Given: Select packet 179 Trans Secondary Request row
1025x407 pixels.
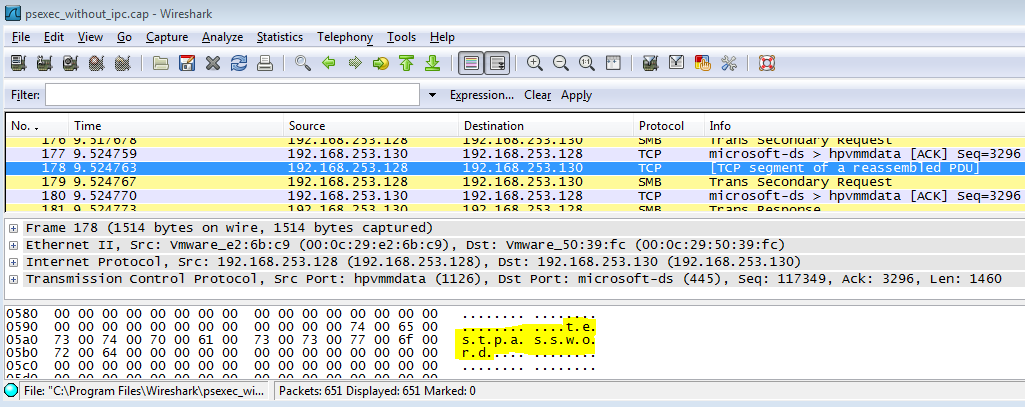Looking at the screenshot, I should pyautogui.click(x=515, y=182).
